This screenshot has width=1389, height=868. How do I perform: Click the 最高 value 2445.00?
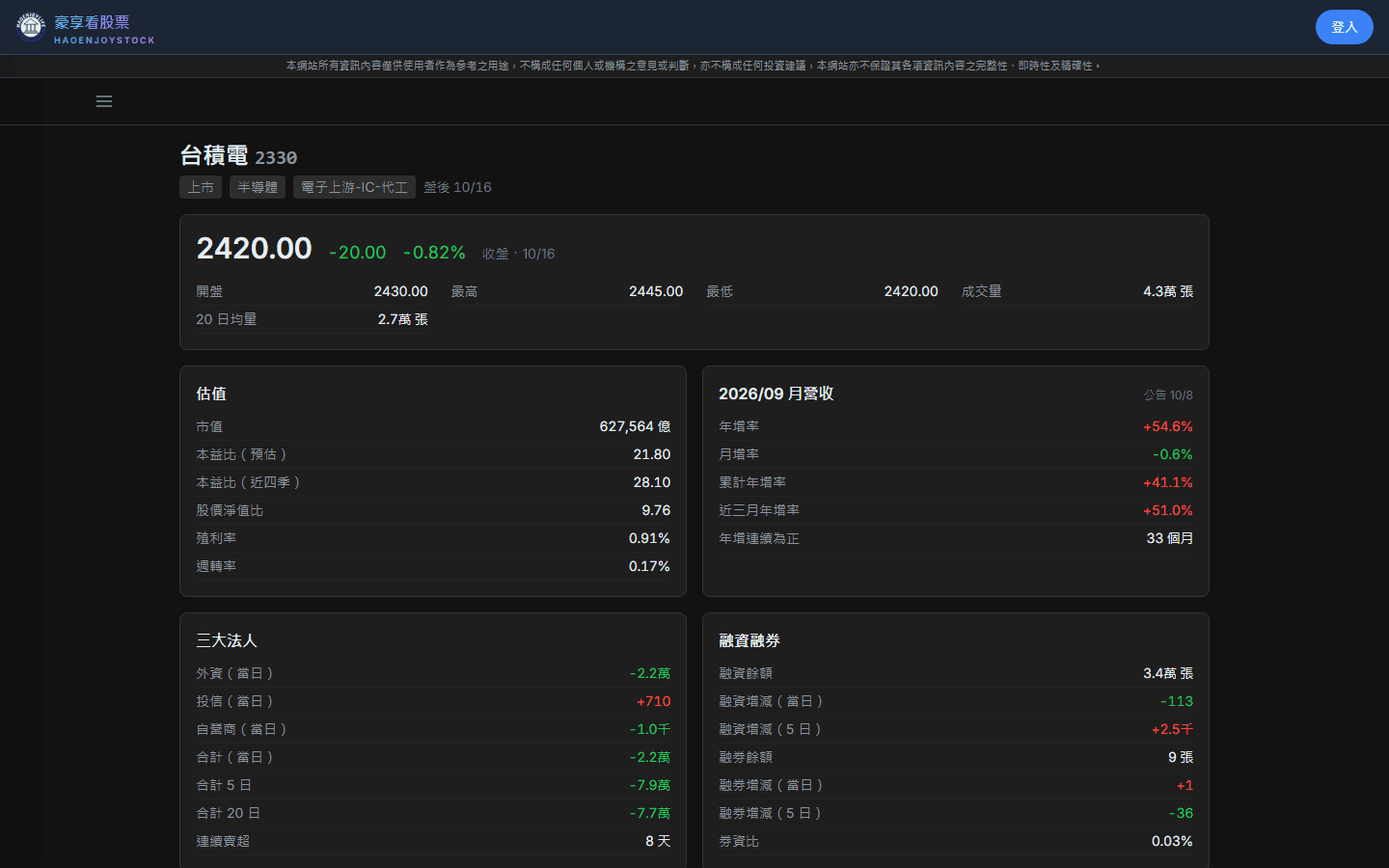[x=656, y=291]
